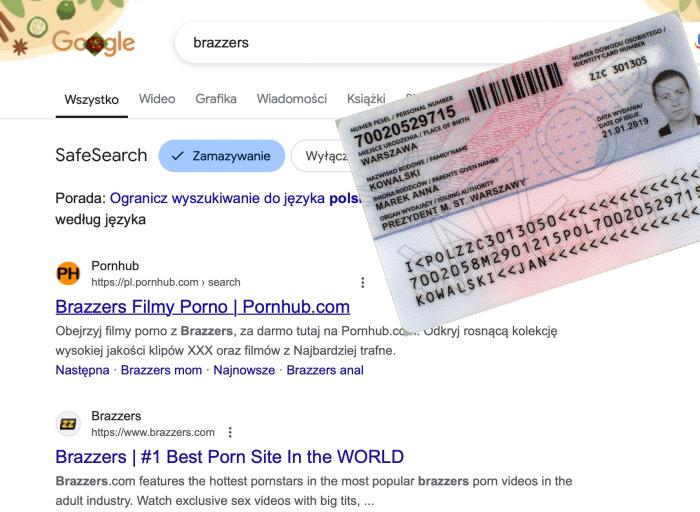Switch to the Wideo tab
Viewport: 700px width, 512px height.
157,99
